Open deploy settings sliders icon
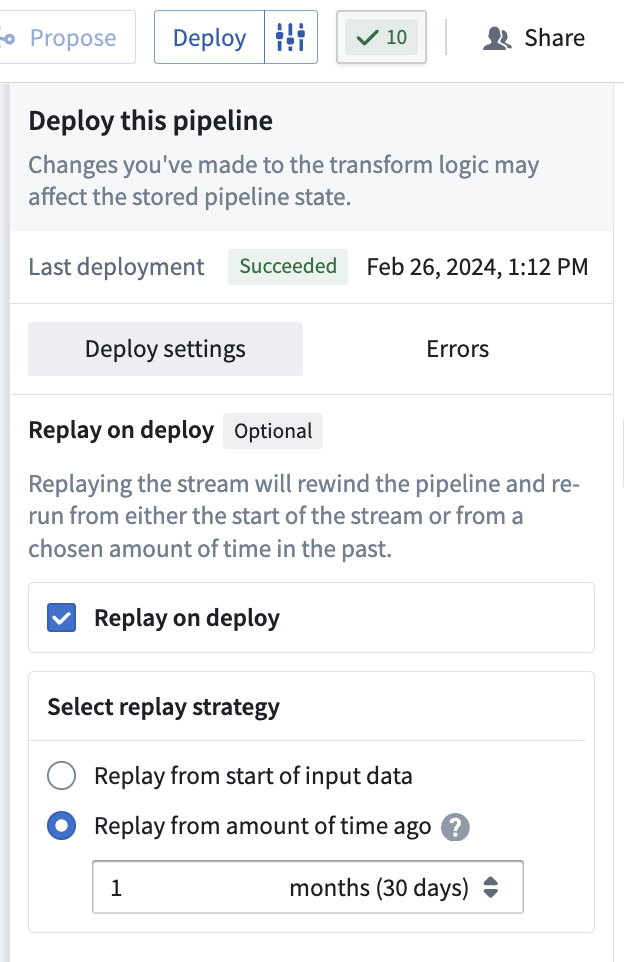The image size is (624, 962). tap(291, 37)
